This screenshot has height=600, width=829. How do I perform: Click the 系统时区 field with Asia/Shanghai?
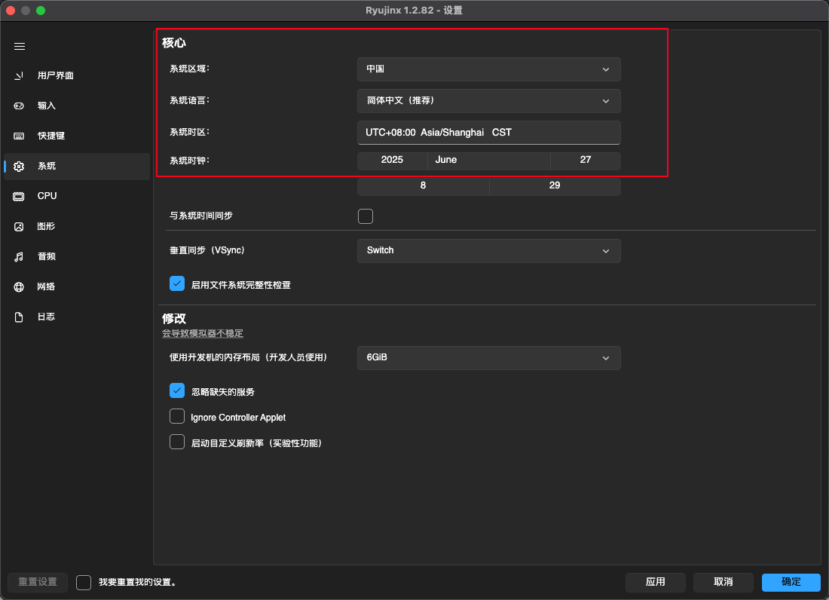489,133
